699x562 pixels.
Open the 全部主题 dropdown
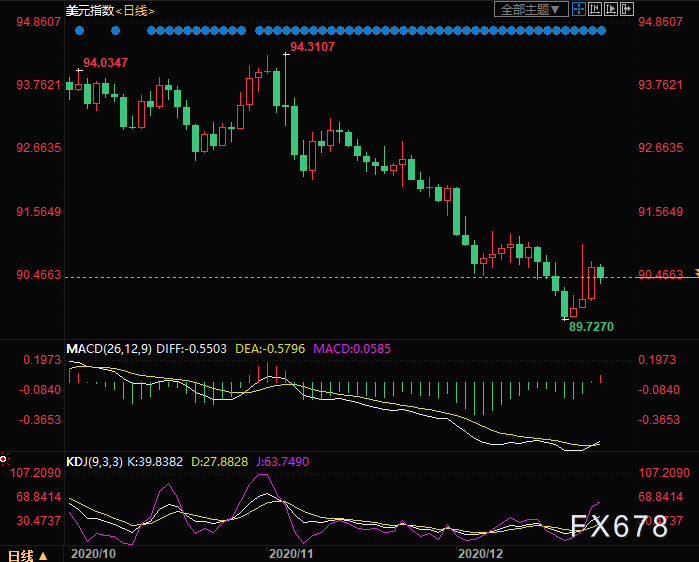[532, 9]
